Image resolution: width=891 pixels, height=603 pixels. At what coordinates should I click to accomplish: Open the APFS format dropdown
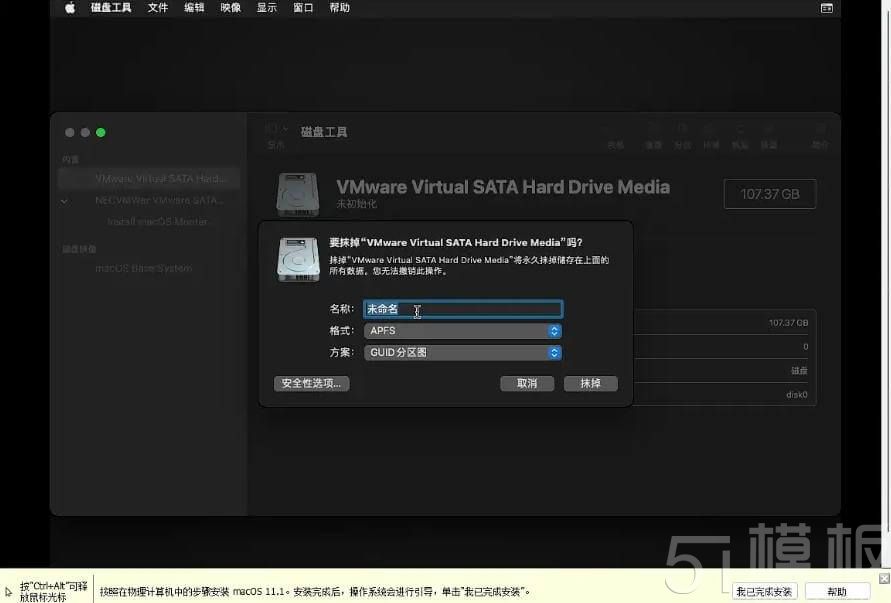pos(462,330)
